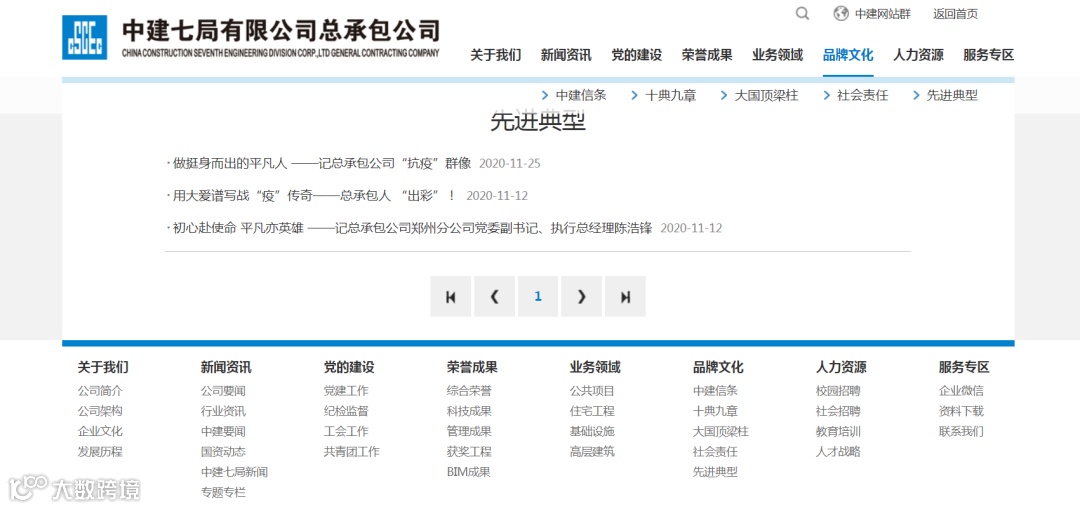
Task: Click footer link 管理成果
Action: [469, 431]
